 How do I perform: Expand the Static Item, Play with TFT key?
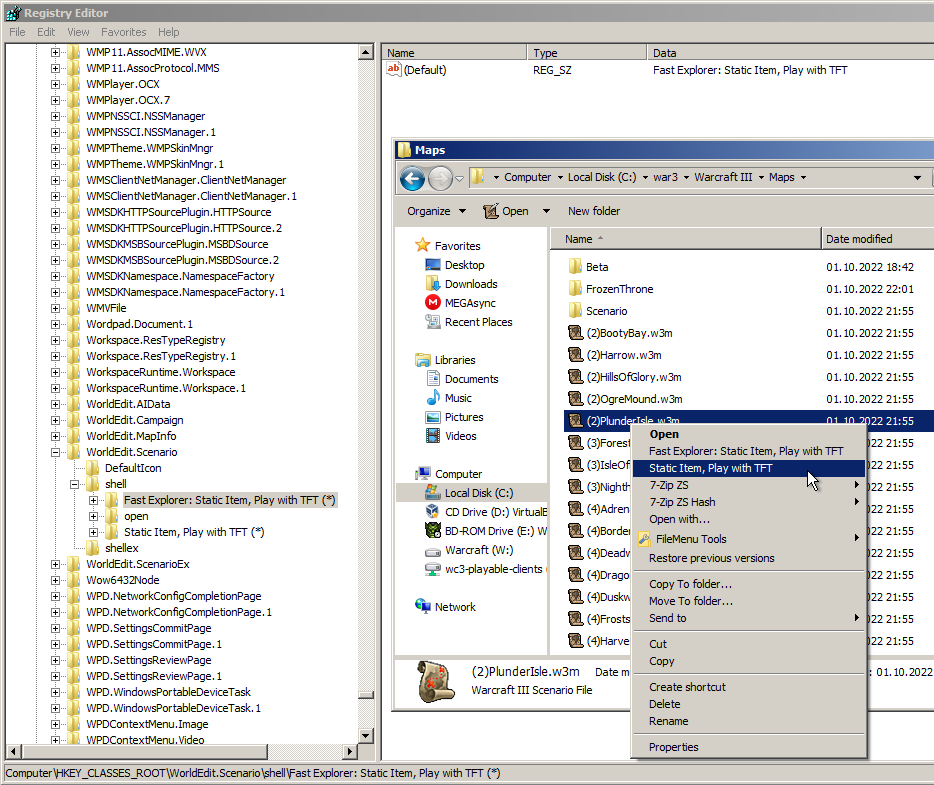click(x=94, y=532)
